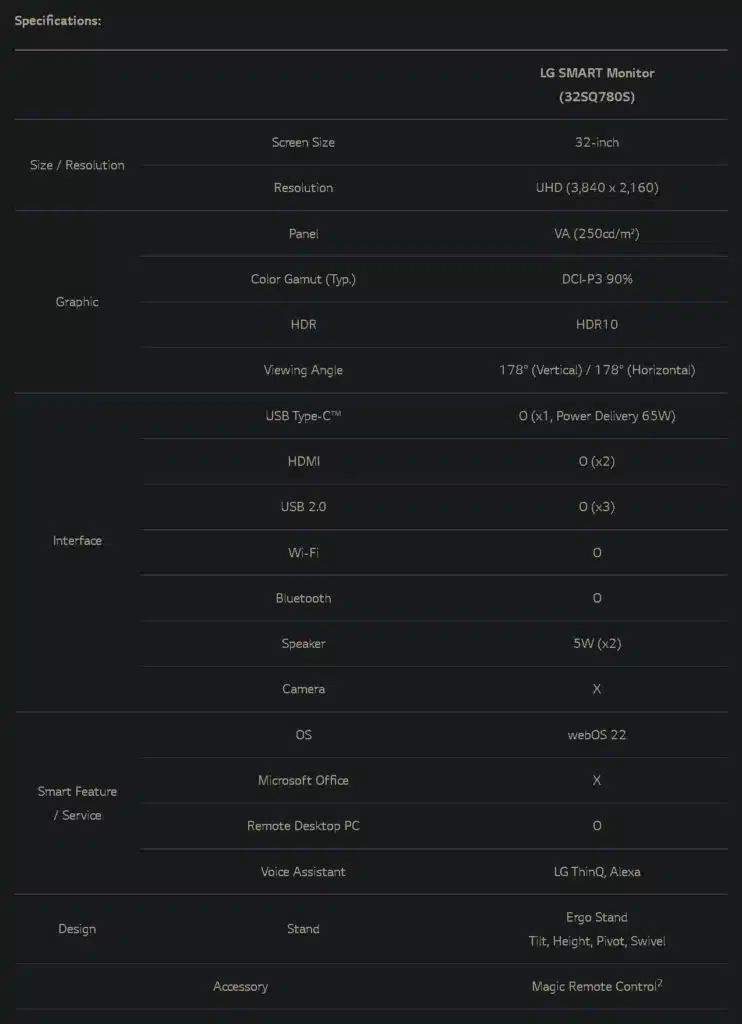Screen dimensions: 742x1024
Task: Click the Wi-Fi row label
Action: (x=303, y=552)
